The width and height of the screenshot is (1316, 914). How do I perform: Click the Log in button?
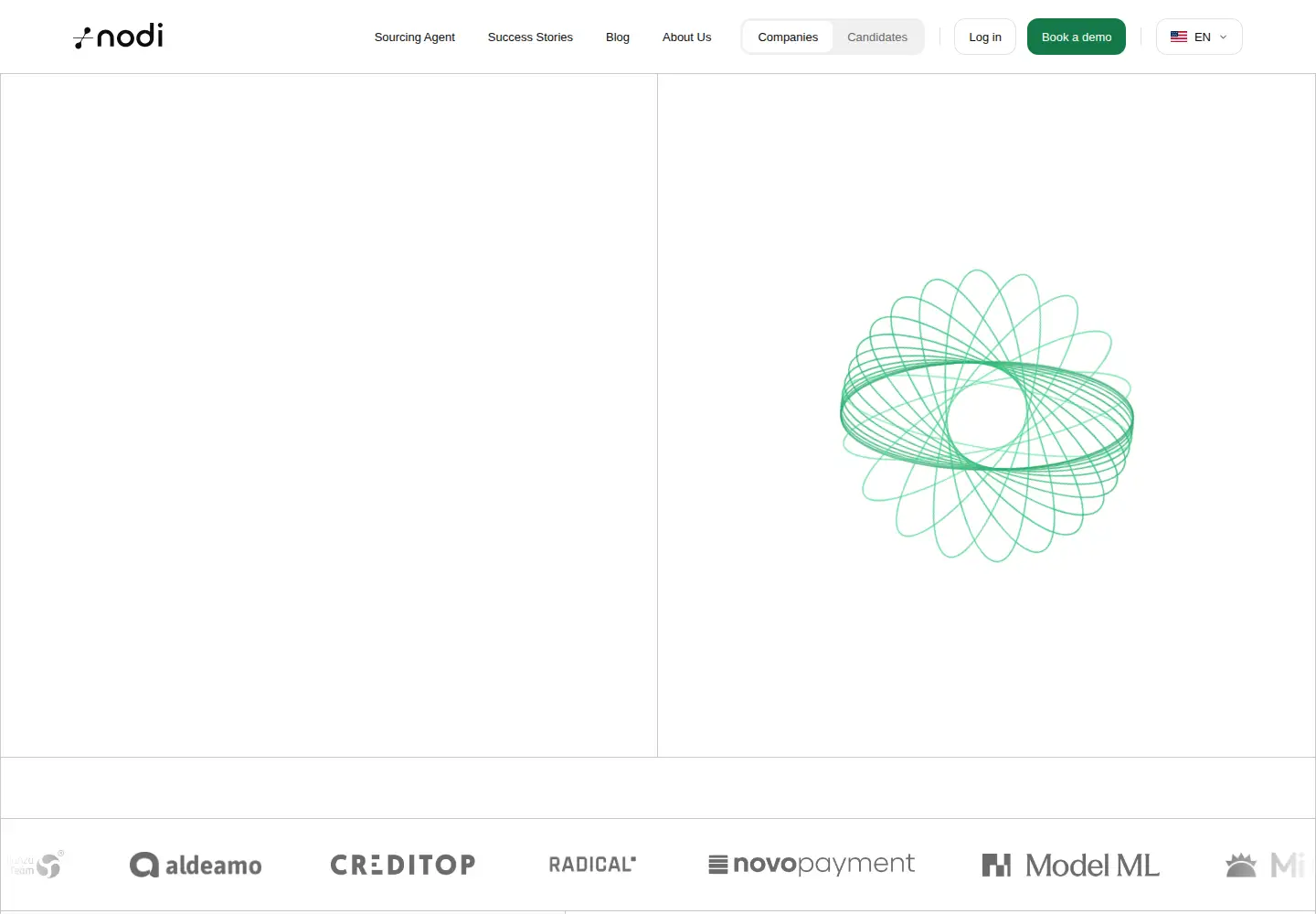pos(985,37)
